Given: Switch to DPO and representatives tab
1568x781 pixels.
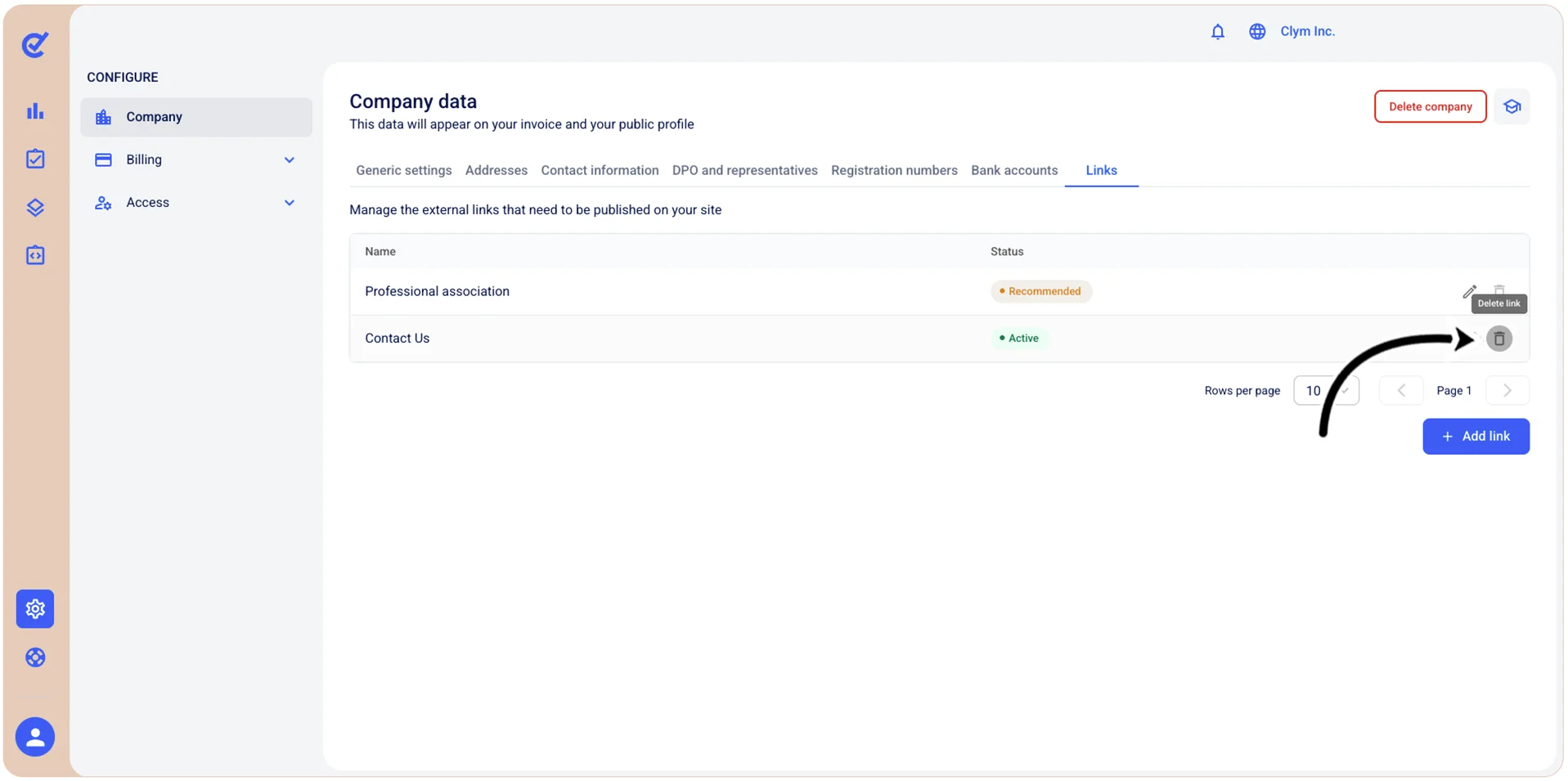Looking at the screenshot, I should 744,170.
